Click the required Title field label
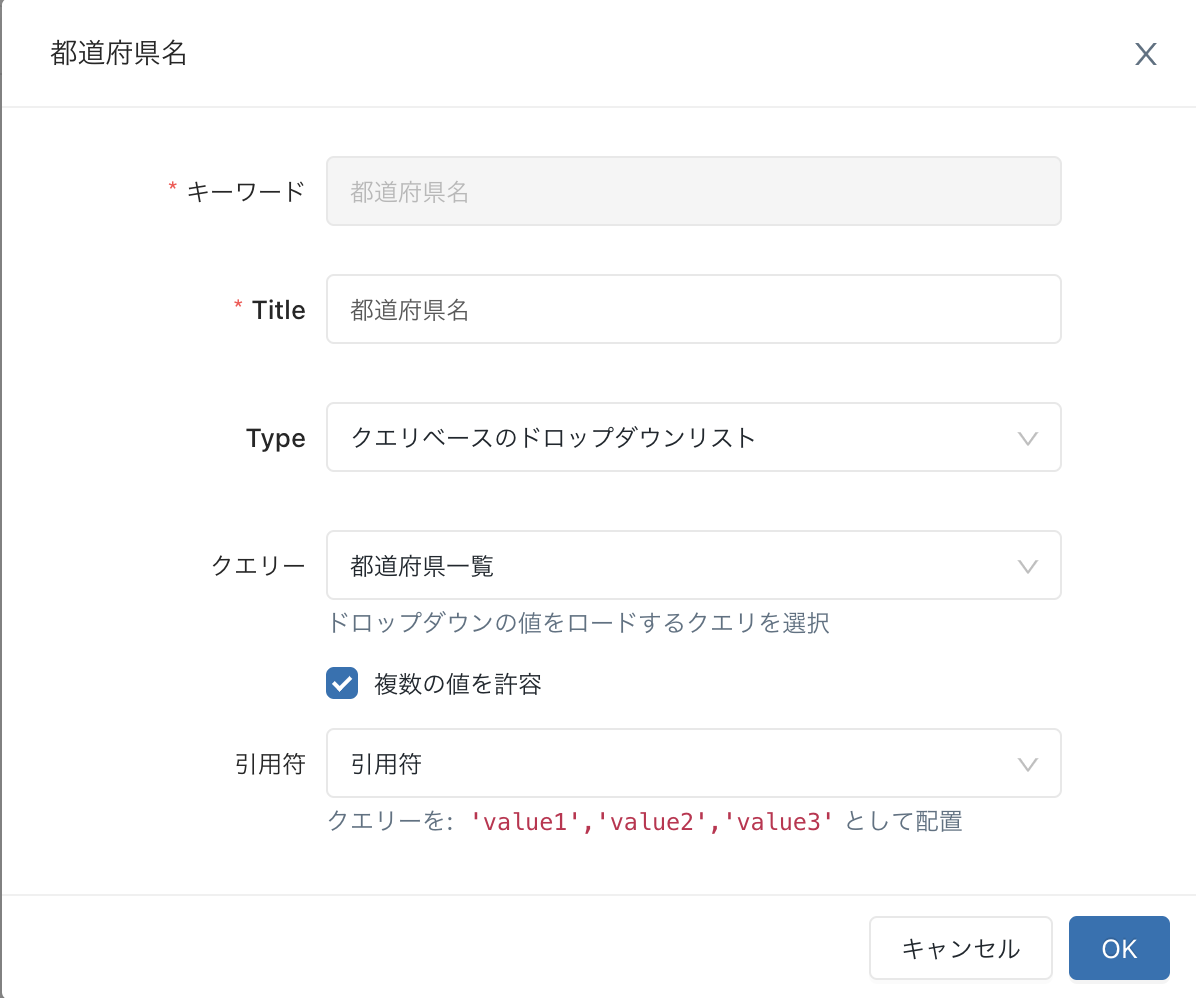This screenshot has height=998, width=1196. click(x=278, y=310)
